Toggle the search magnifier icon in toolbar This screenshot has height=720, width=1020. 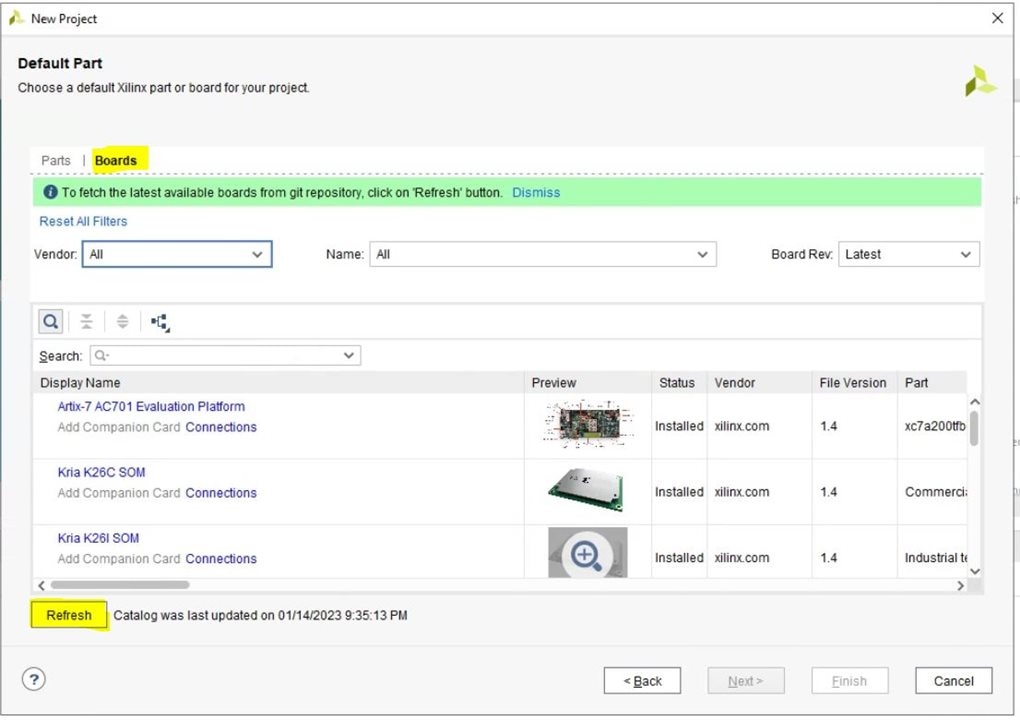pyautogui.click(x=51, y=322)
